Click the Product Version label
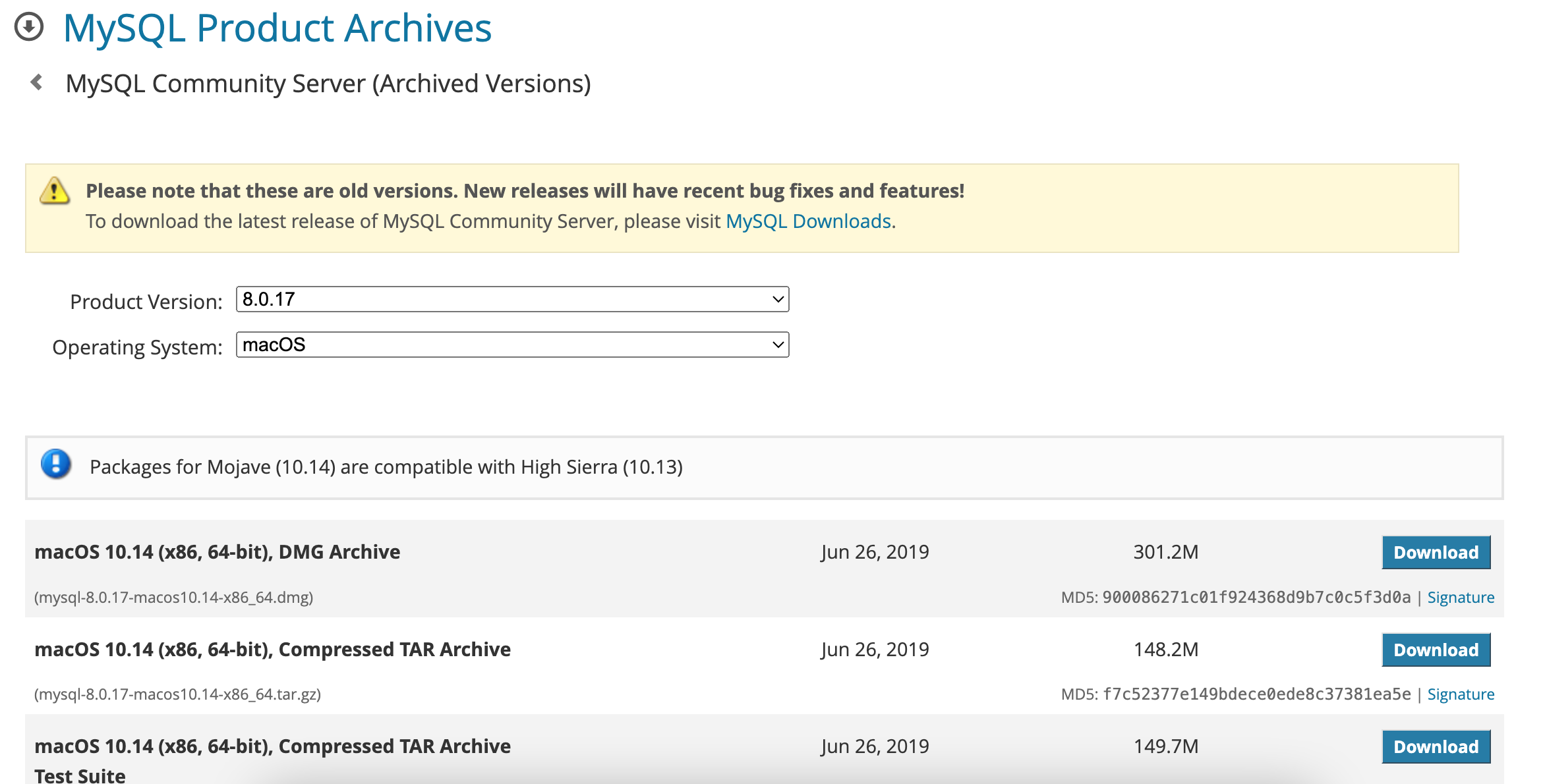 pyautogui.click(x=146, y=302)
